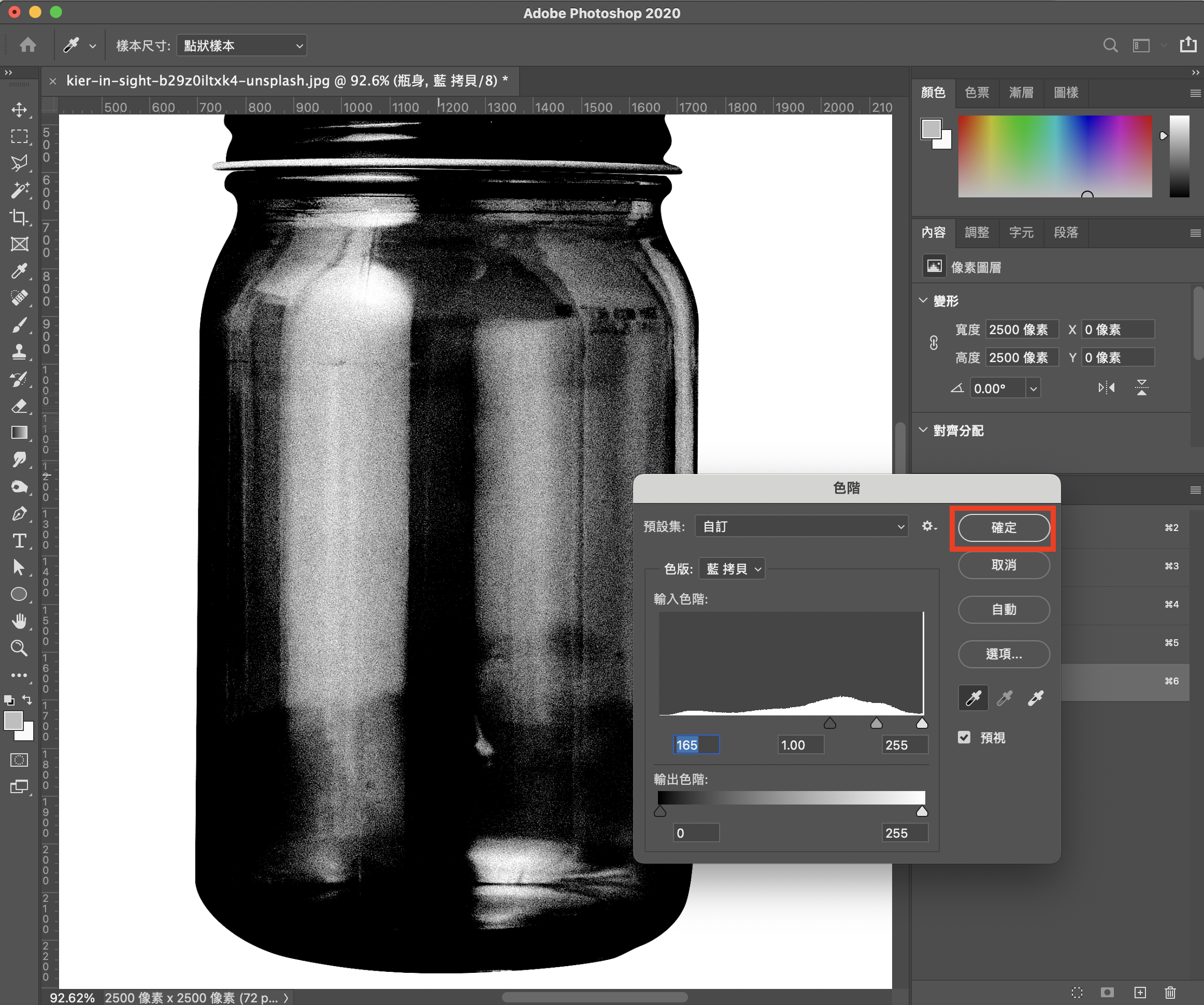This screenshot has width=1204, height=1005.
Task: Select the Brush tool
Action: pyautogui.click(x=20, y=325)
